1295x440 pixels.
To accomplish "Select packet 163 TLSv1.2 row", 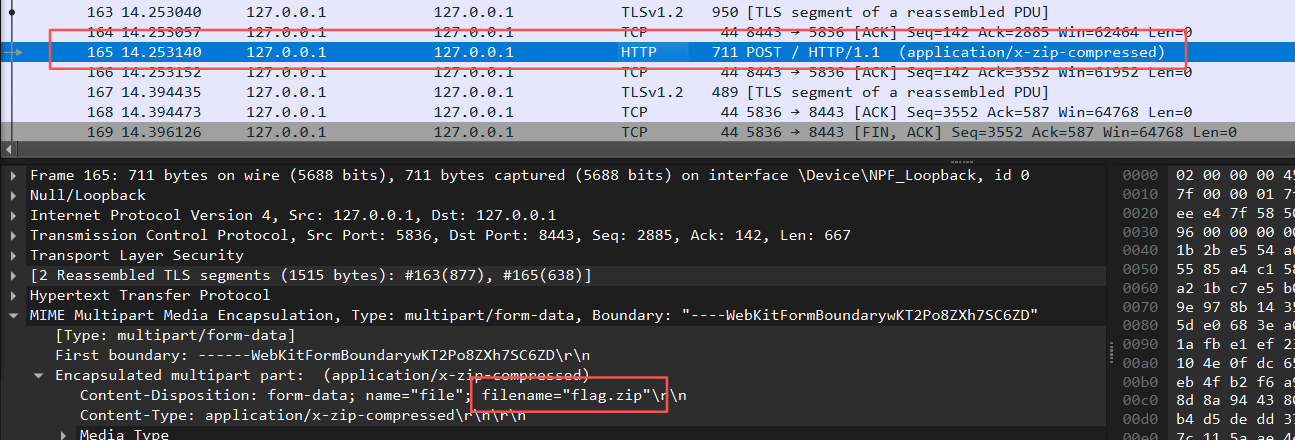I will (600, 12).
